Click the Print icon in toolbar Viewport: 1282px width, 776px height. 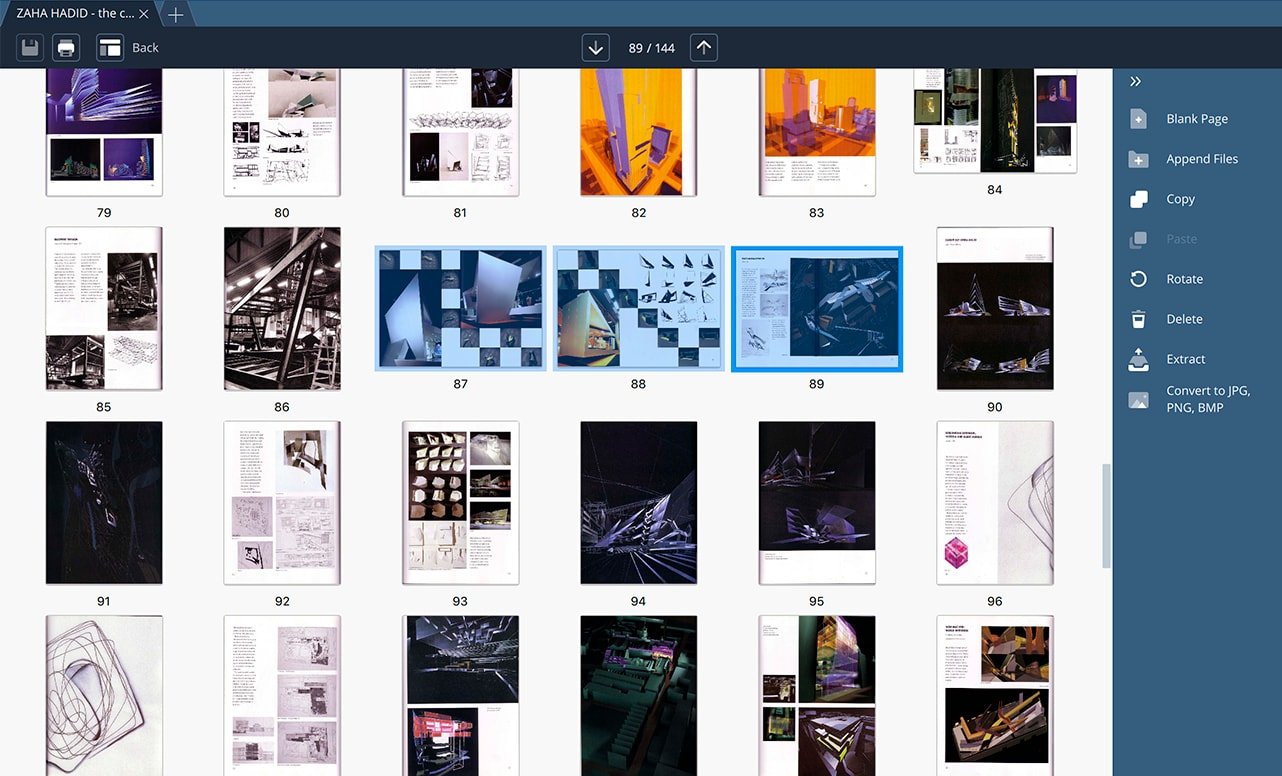tap(66, 47)
